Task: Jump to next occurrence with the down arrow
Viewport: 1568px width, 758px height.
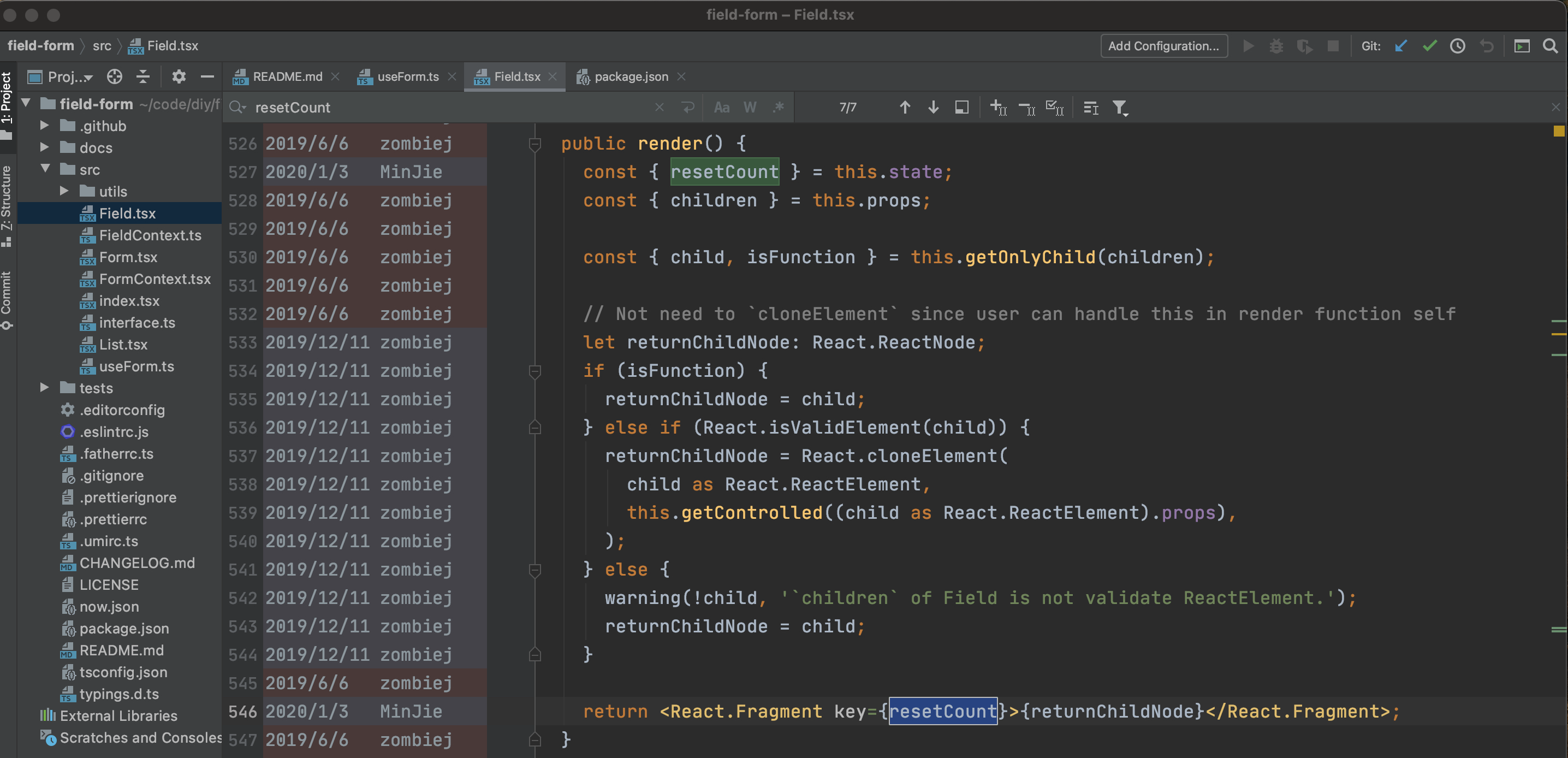Action: 933,107
